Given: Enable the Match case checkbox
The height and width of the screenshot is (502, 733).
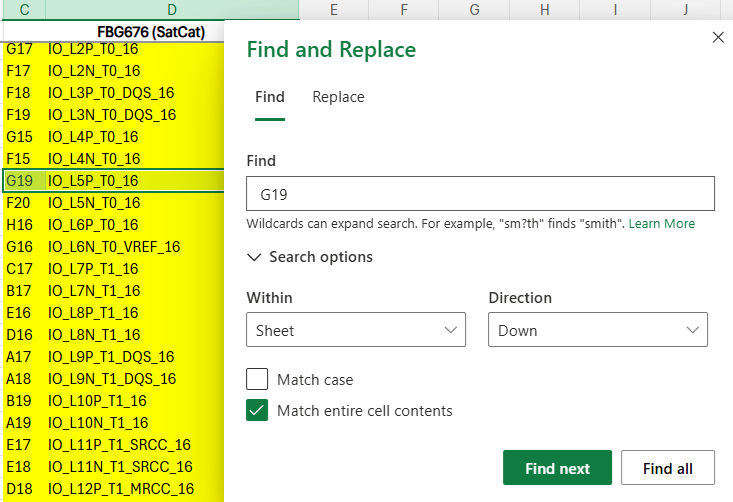Looking at the screenshot, I should 257,379.
